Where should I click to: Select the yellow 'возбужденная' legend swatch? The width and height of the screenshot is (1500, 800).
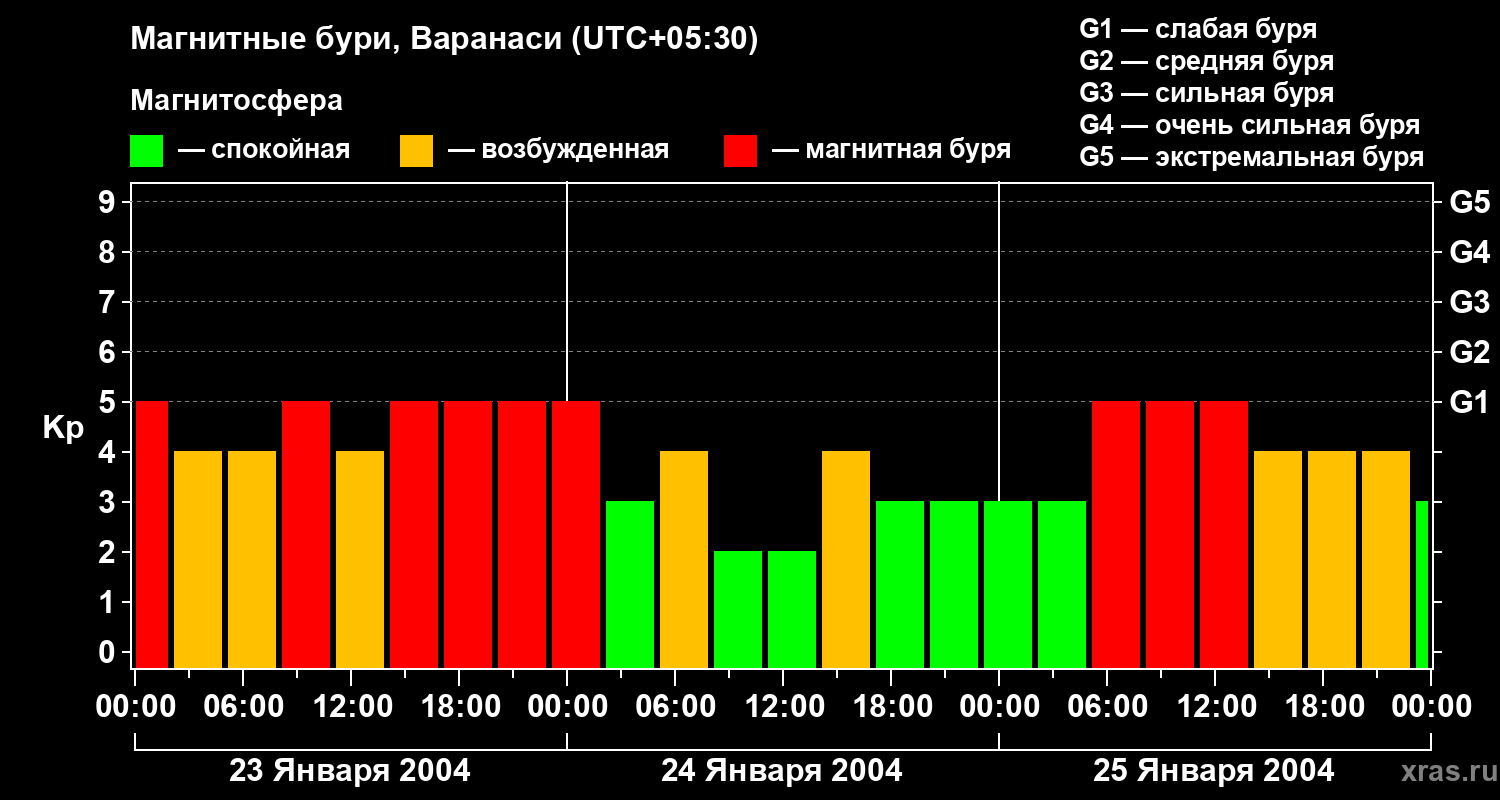(x=416, y=151)
